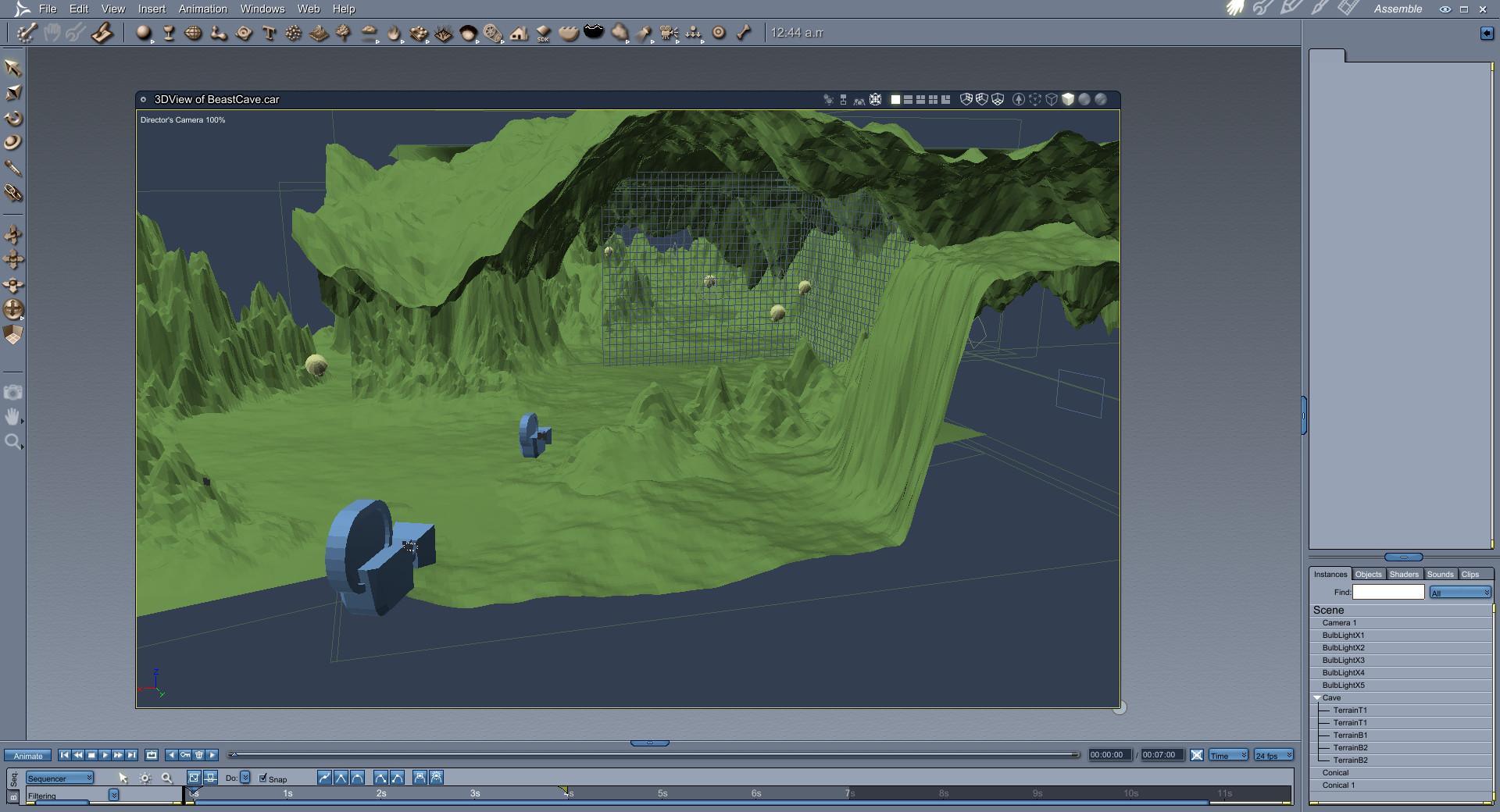The width and height of the screenshot is (1500, 812).
Task: Enable wireframe cube display mode
Action: pos(1052,99)
